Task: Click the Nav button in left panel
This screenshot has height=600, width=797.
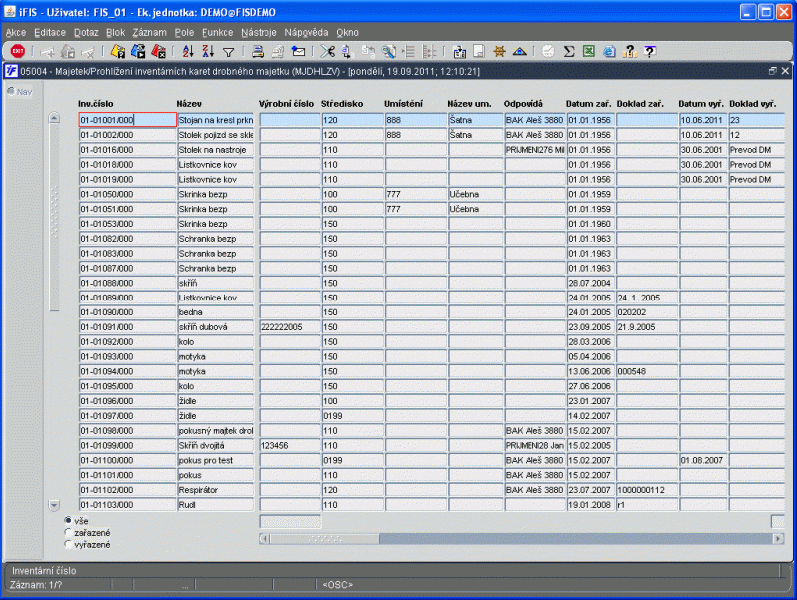Action: coord(20,92)
